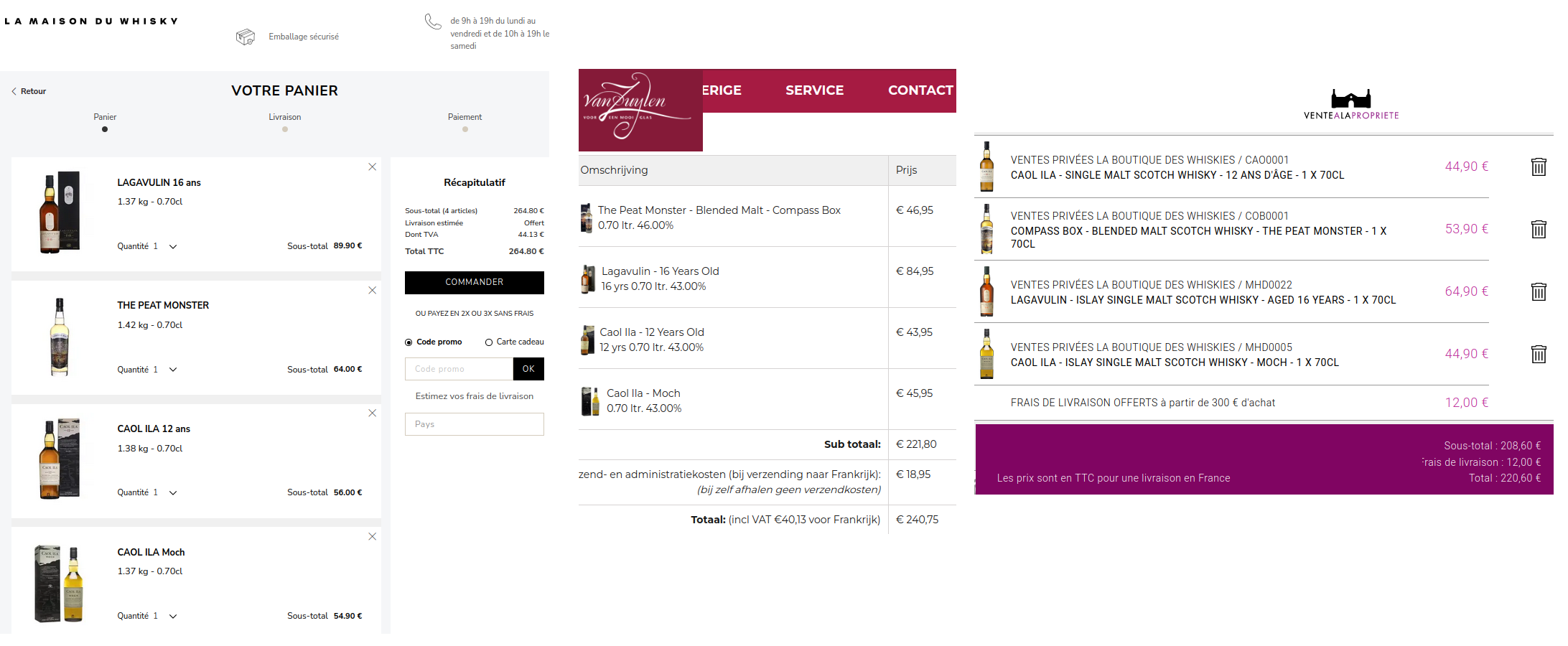Click the Commander button
The width and height of the screenshot is (1568, 646).
coord(475,283)
